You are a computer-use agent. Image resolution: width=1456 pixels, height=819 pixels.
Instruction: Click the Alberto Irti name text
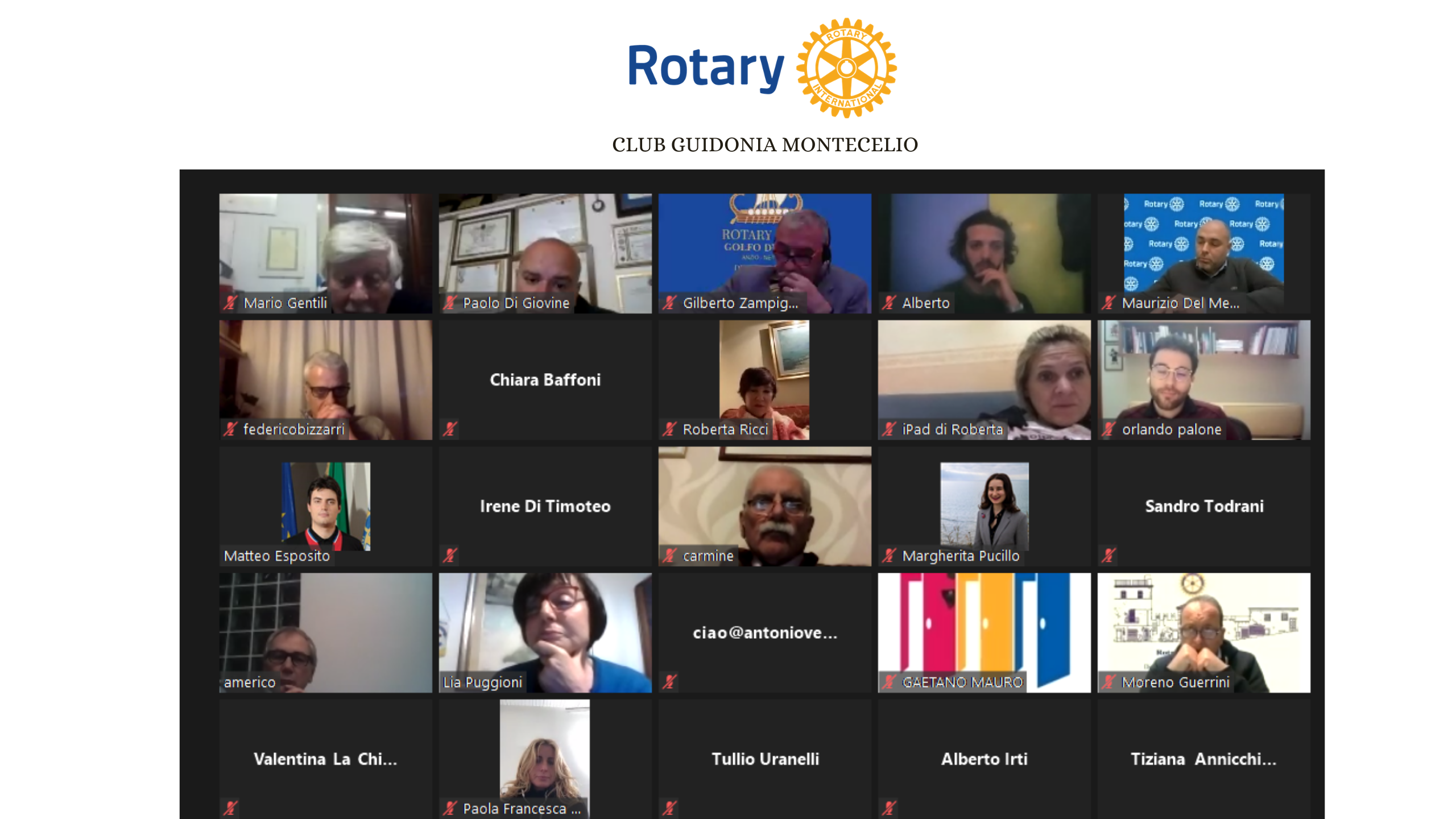(x=984, y=759)
